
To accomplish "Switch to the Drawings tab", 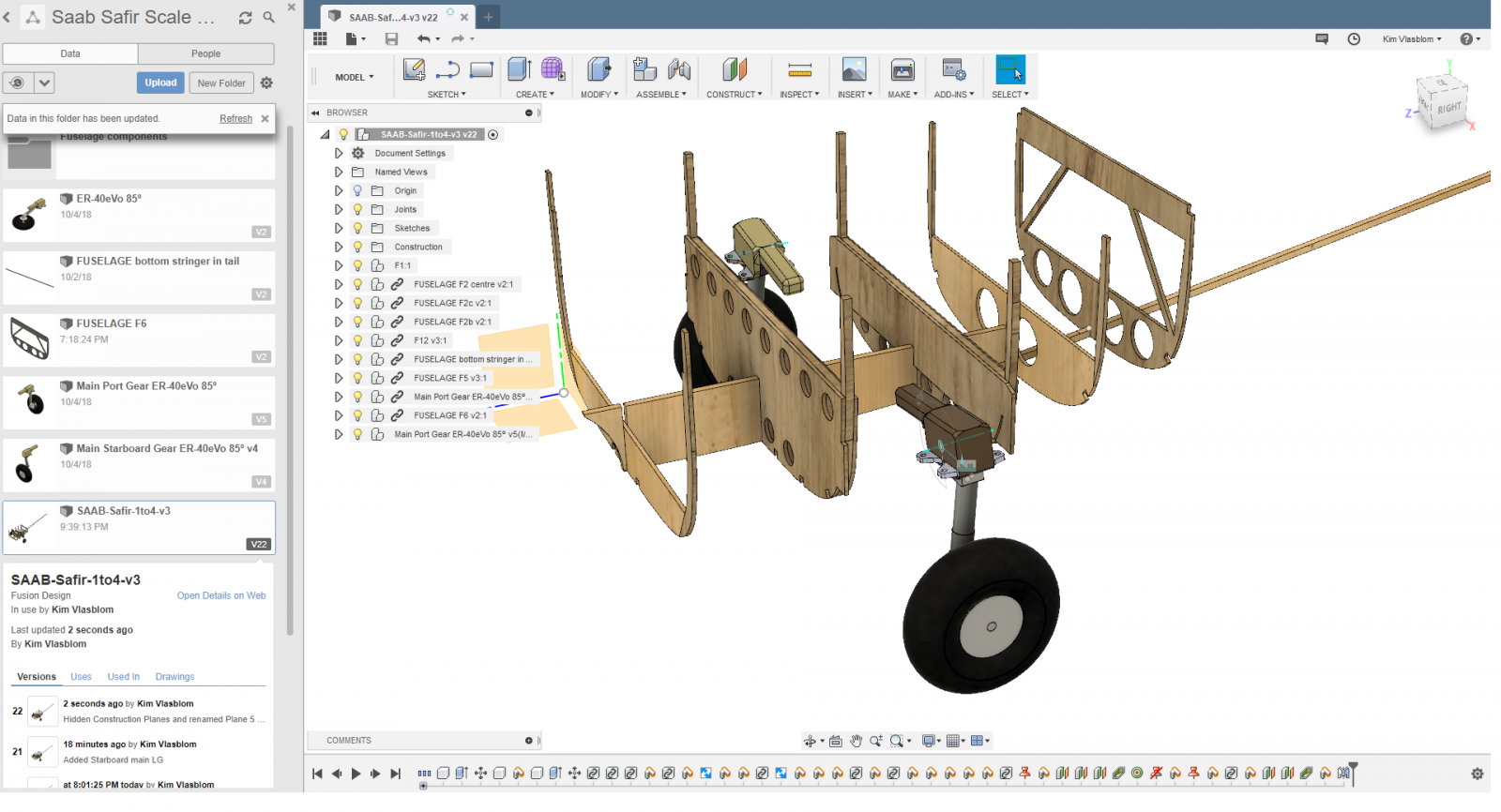I will (174, 676).
